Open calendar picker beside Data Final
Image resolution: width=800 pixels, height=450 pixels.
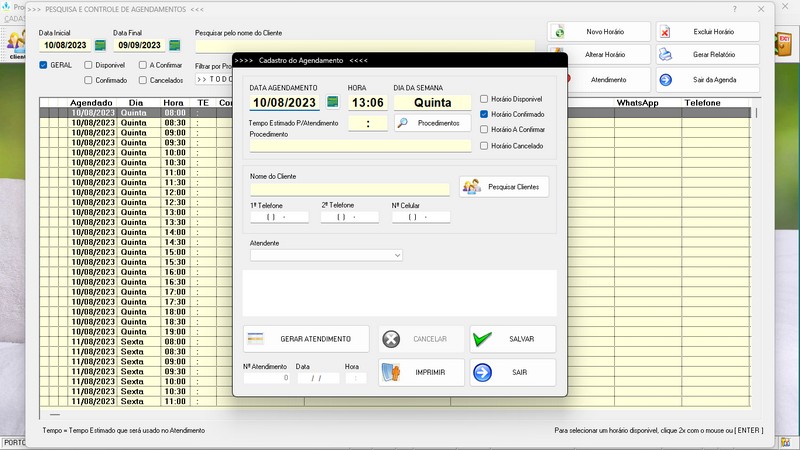[x=174, y=45]
